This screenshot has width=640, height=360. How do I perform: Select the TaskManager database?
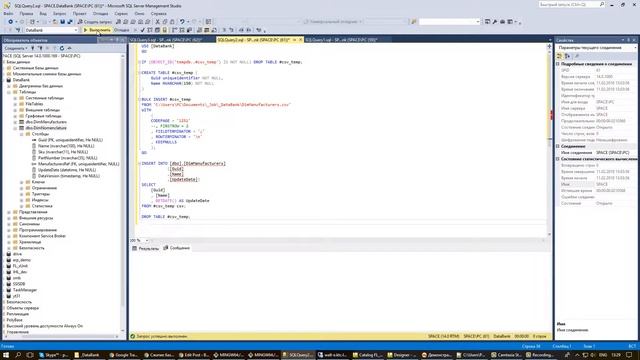[24, 290]
